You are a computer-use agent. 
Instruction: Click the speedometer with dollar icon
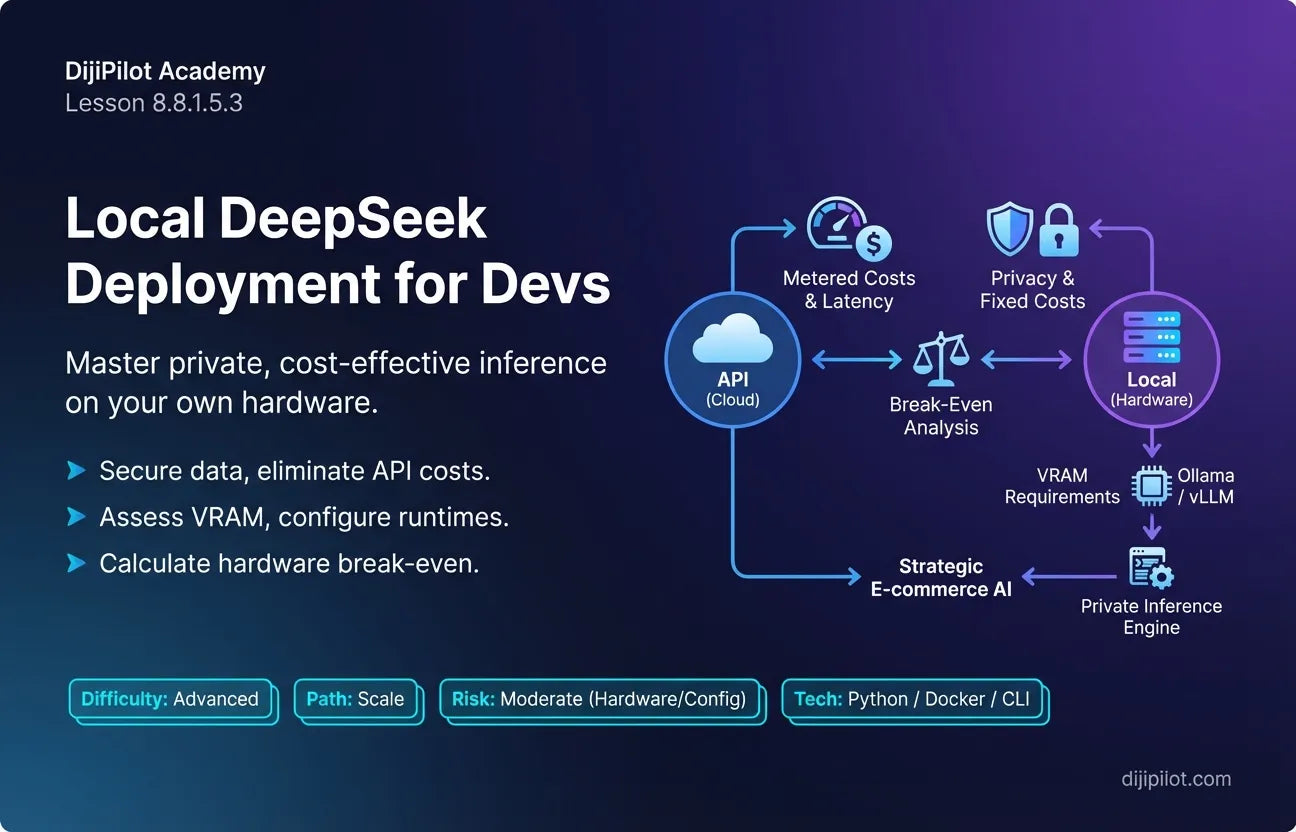[849, 229]
